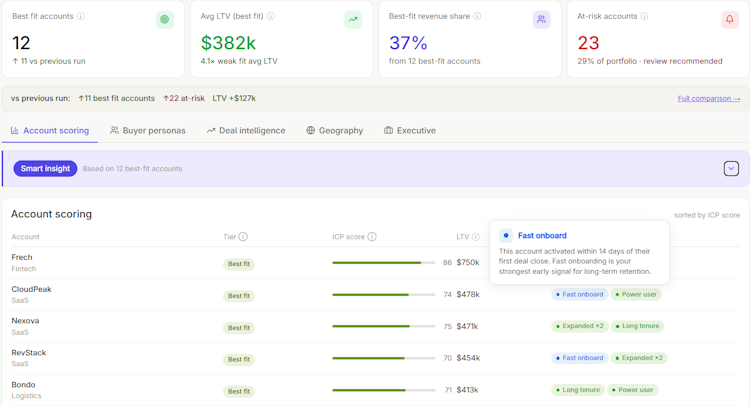The width and height of the screenshot is (750, 406).
Task: Click info icon next to Best fit accounts
Action: tap(81, 16)
